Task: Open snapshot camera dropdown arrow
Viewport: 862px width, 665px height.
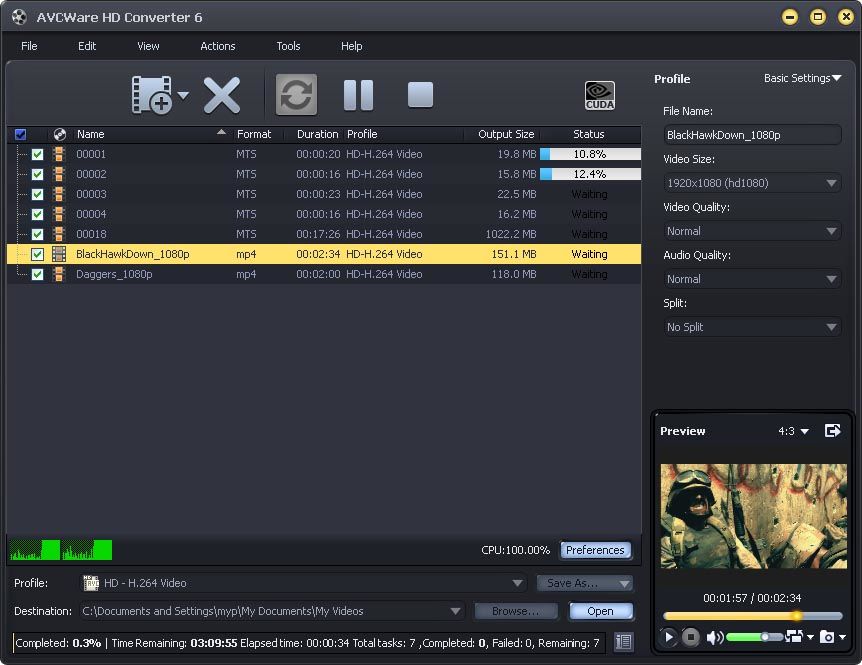Action: [x=843, y=638]
